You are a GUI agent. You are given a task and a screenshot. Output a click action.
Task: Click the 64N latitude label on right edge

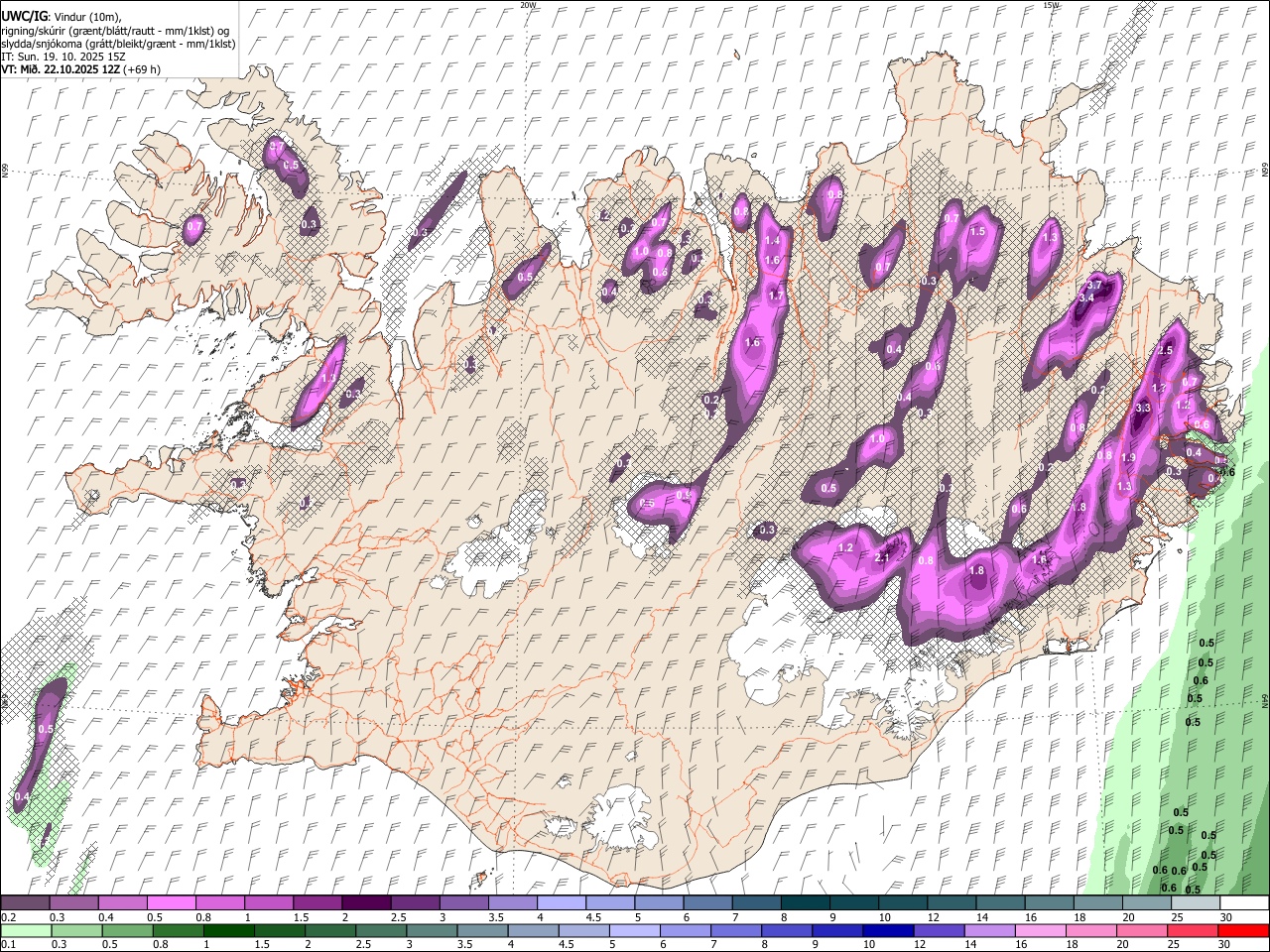[x=1265, y=699]
